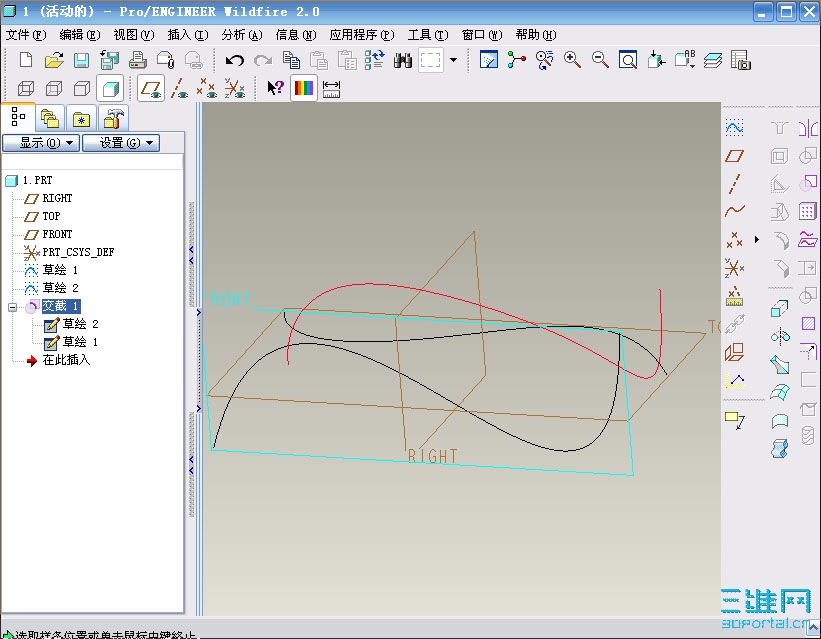Zoom in using magnifier plus icon
This screenshot has width=821, height=639.
click(572, 60)
